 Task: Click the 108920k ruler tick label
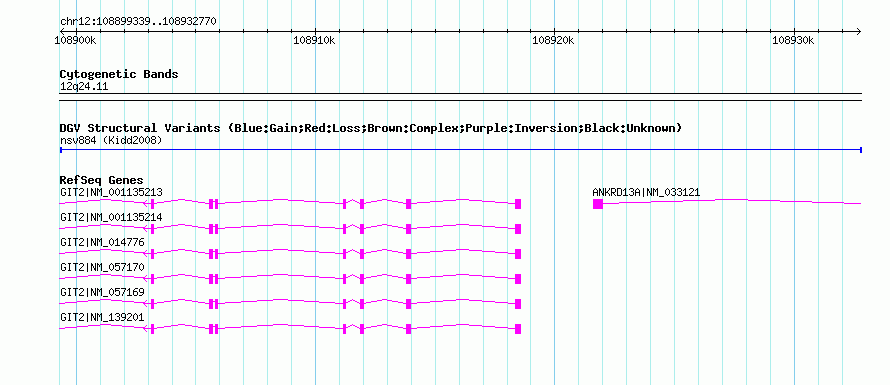553,40
